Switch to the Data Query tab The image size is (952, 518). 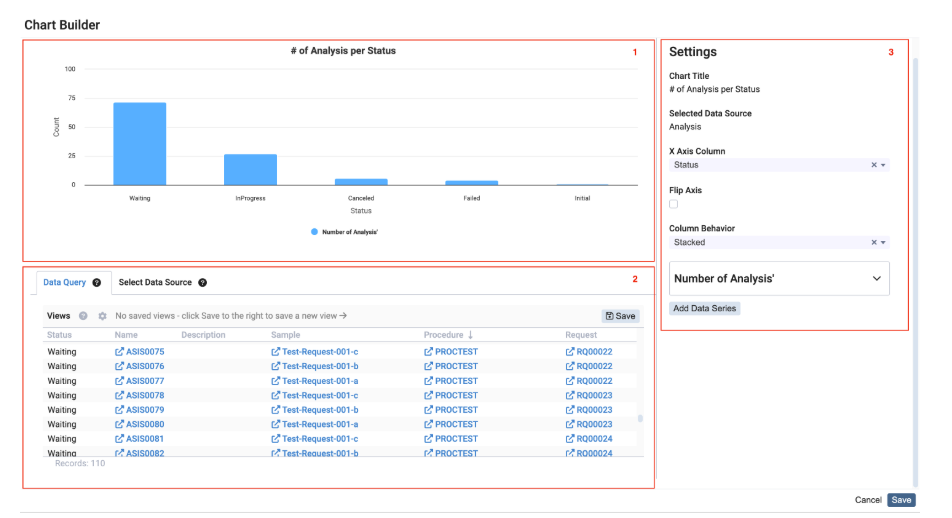pyautogui.click(x=64, y=282)
